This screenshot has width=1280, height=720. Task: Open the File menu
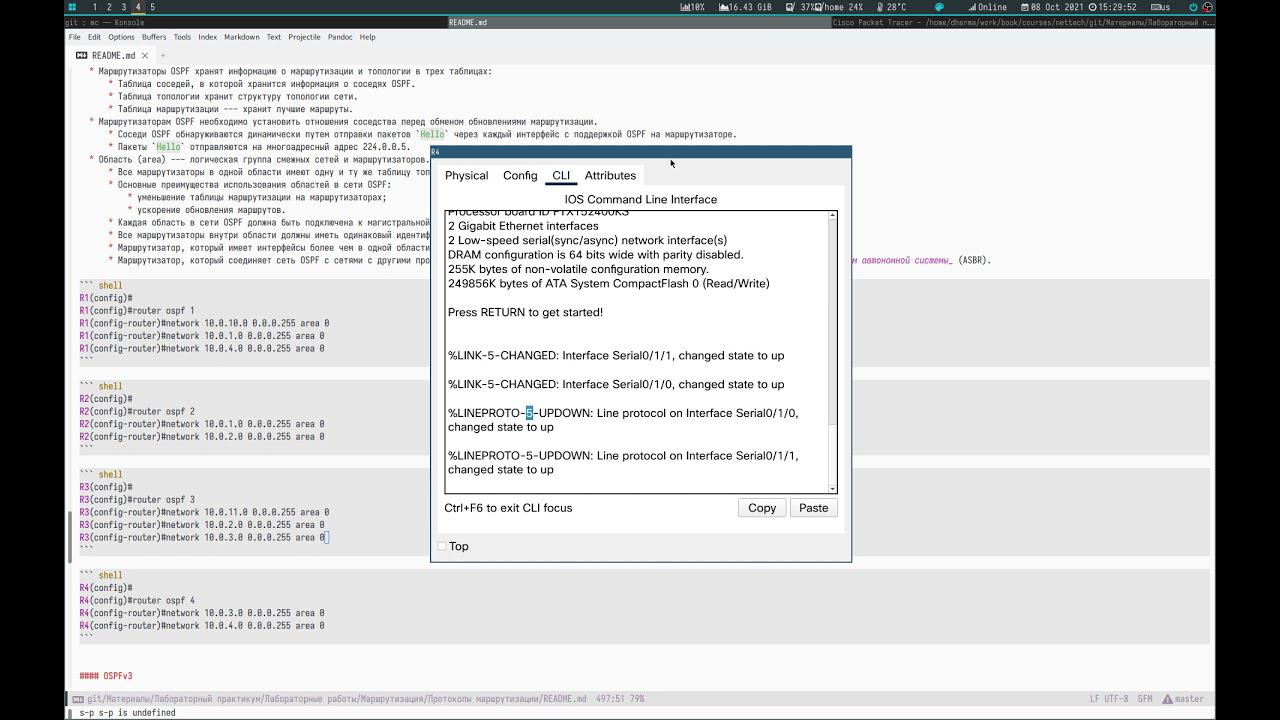click(74, 37)
